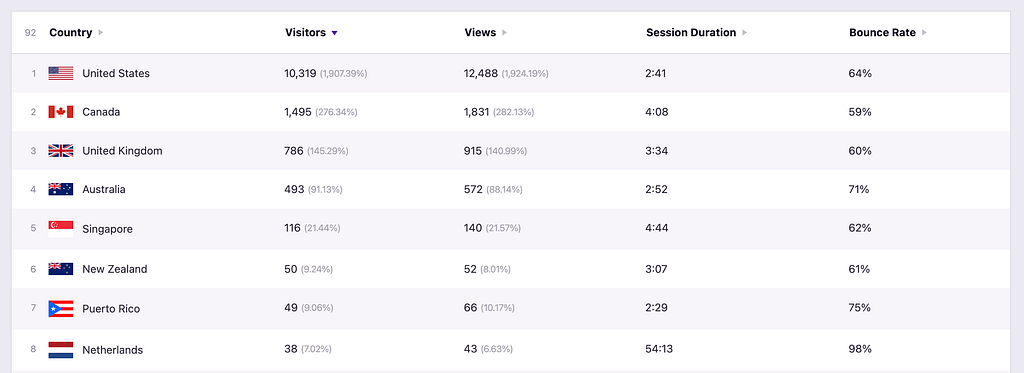Click the sort arrow beside Country
The image size is (1024, 373).
(101, 33)
